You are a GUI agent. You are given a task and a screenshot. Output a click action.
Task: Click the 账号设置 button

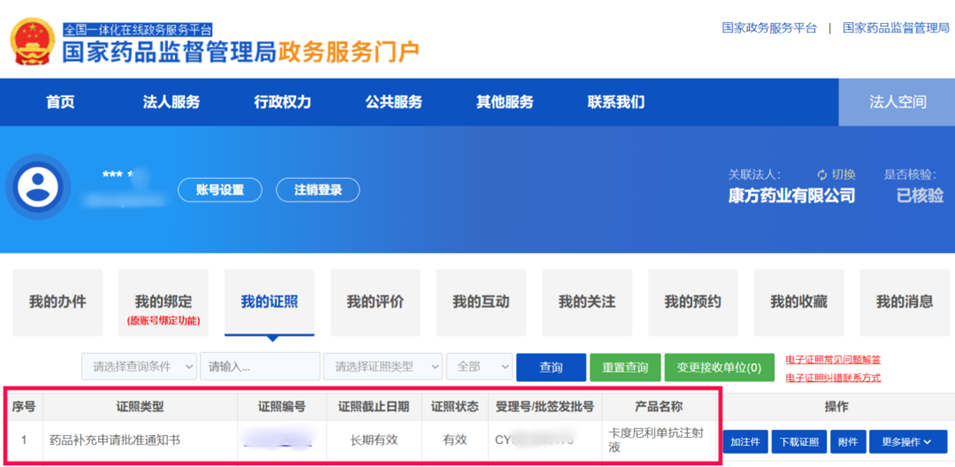219,190
